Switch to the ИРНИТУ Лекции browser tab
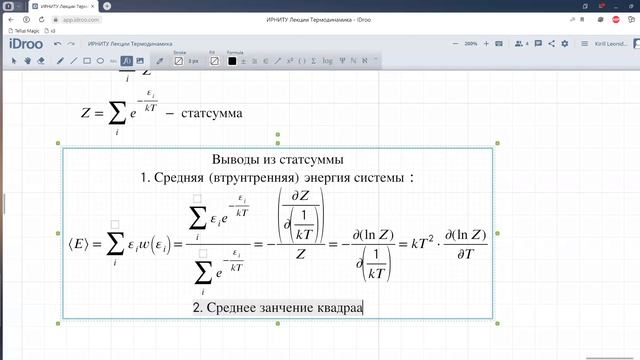Screen dimensions: 640x360 64,7
